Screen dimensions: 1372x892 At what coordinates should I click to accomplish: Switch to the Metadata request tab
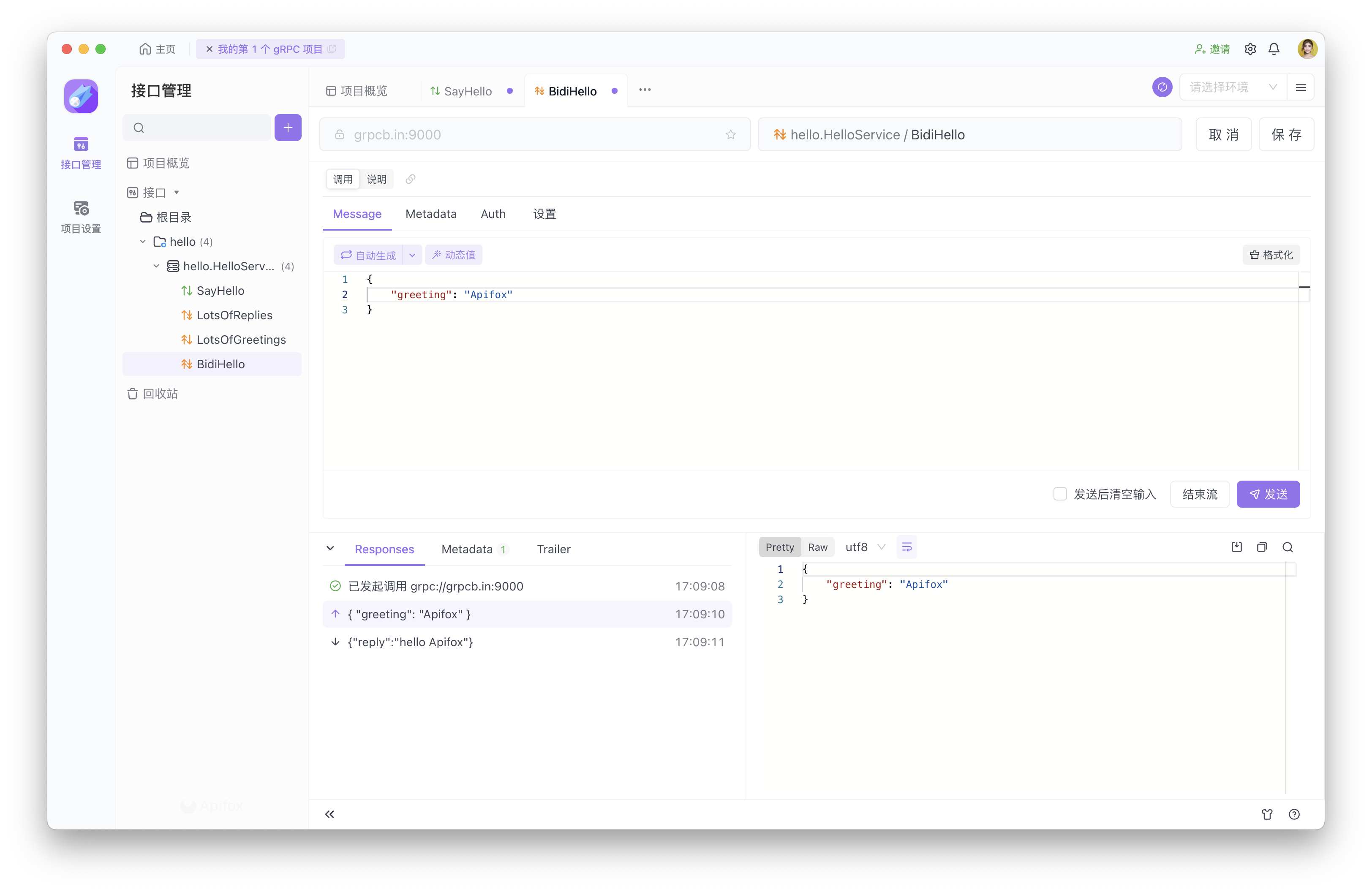430,214
